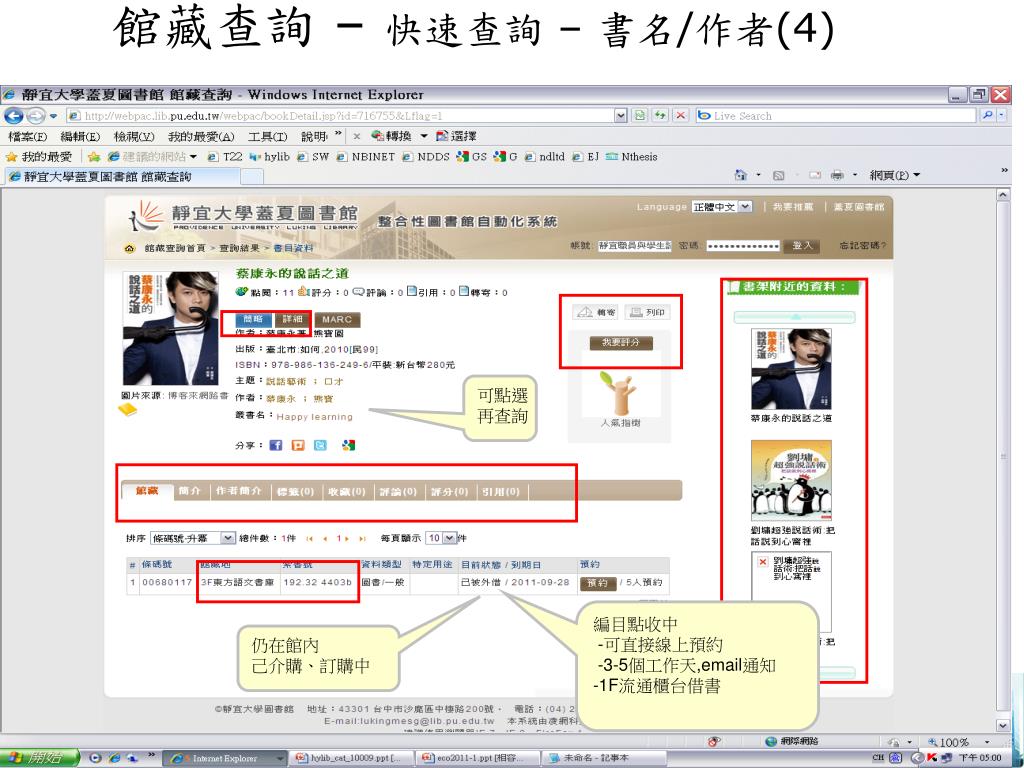Click the MARC view button
The width and height of the screenshot is (1024, 768).
(337, 319)
